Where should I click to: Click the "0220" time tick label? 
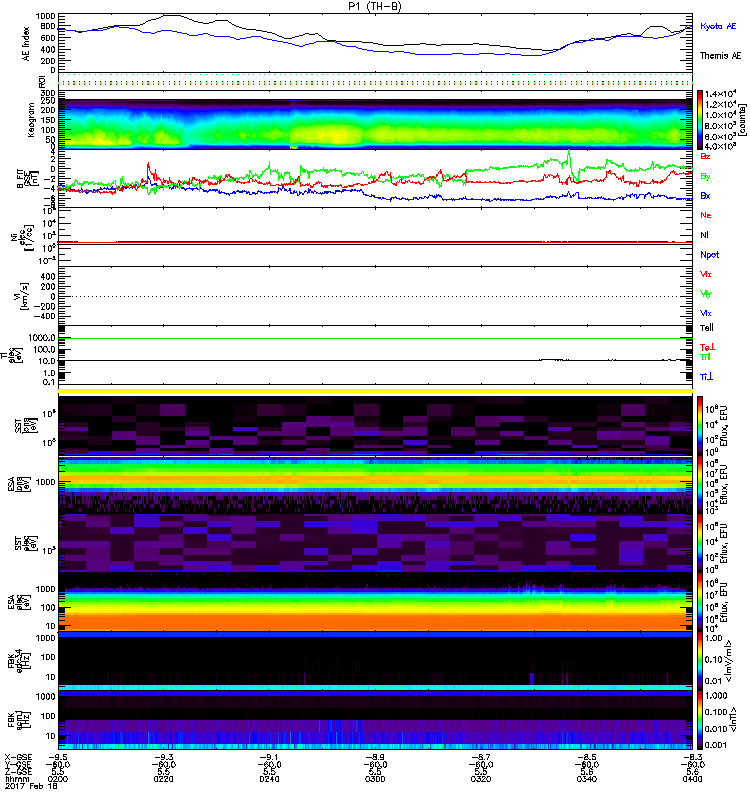163,779
